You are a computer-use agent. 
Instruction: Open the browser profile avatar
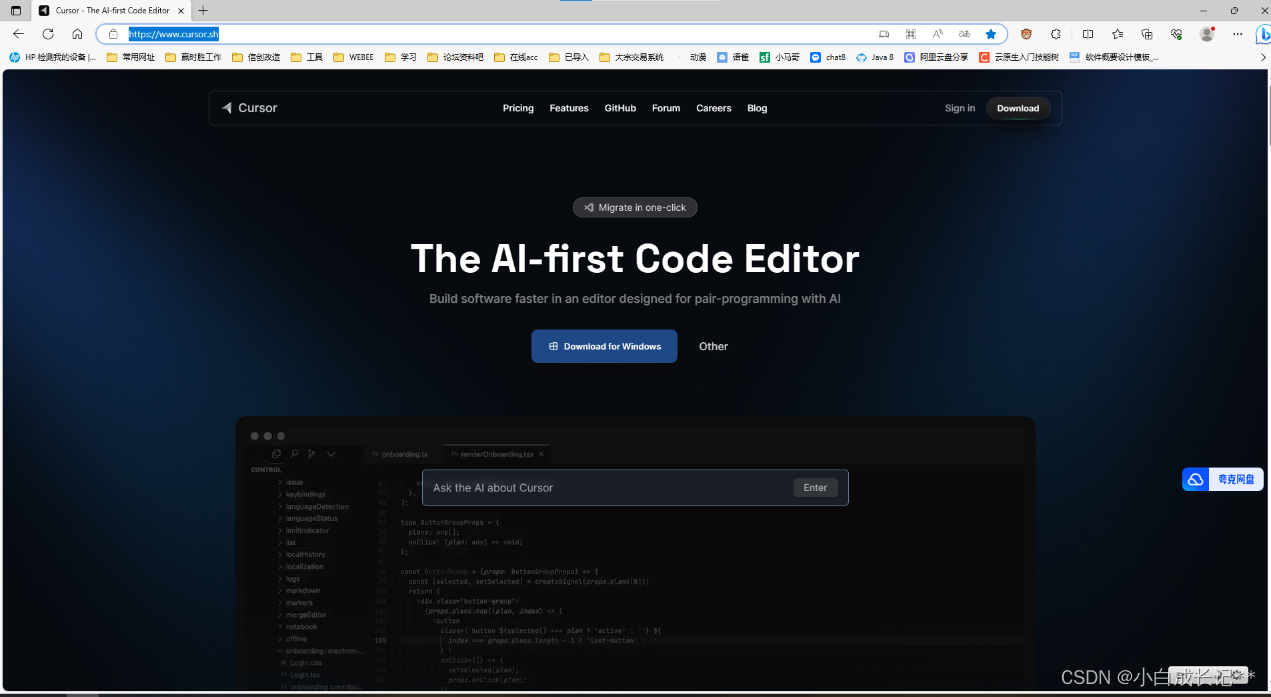click(x=1206, y=33)
